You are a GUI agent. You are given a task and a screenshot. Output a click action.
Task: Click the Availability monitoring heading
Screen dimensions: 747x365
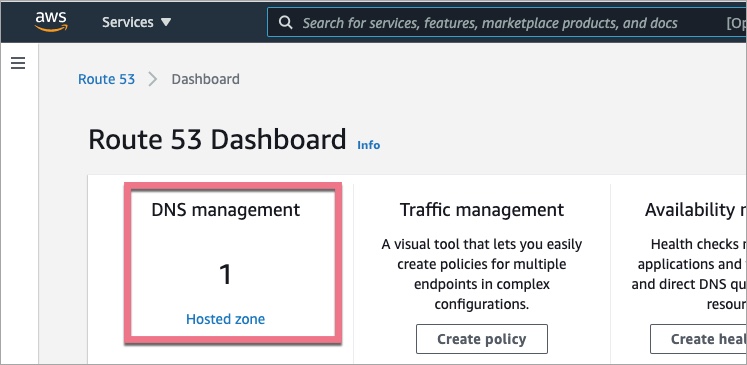tap(696, 210)
